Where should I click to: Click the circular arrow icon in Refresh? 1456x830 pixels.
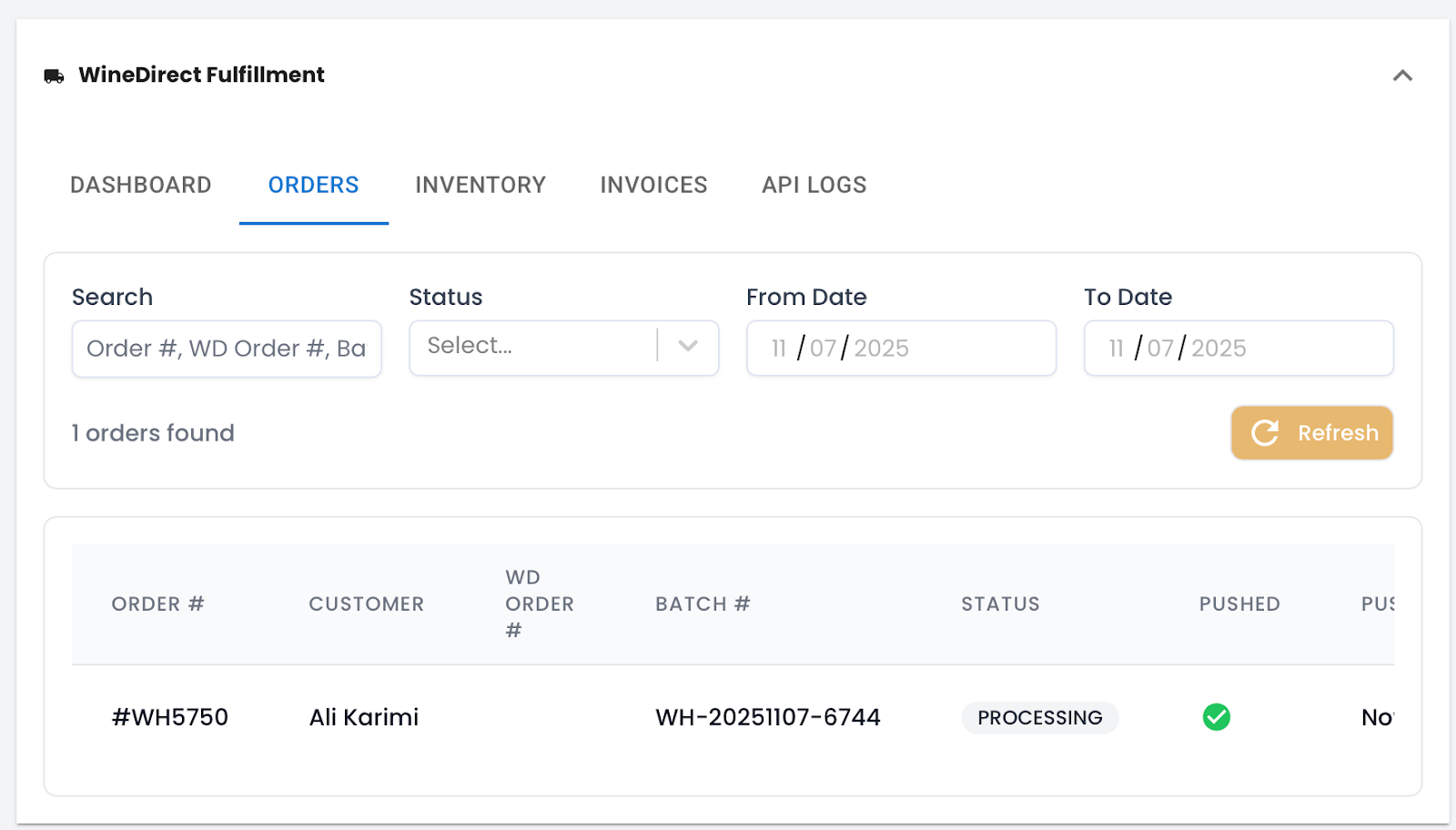point(1265,433)
